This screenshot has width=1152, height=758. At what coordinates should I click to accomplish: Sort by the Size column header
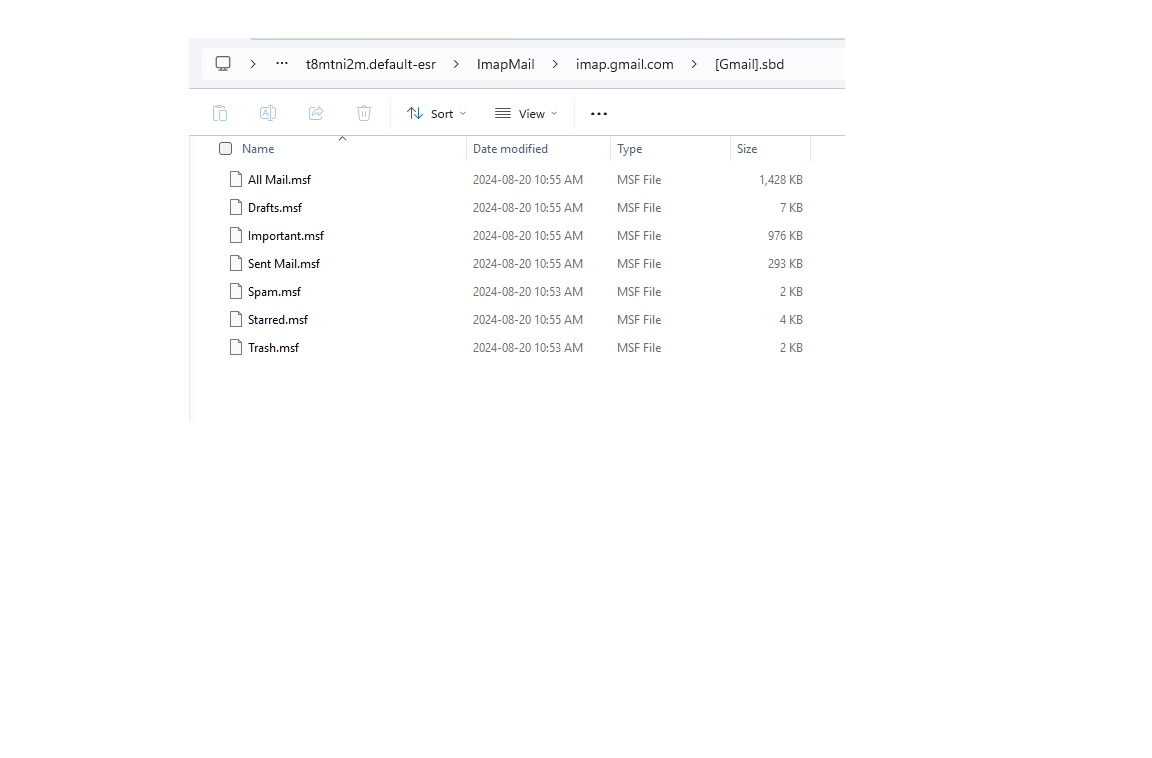[747, 148]
